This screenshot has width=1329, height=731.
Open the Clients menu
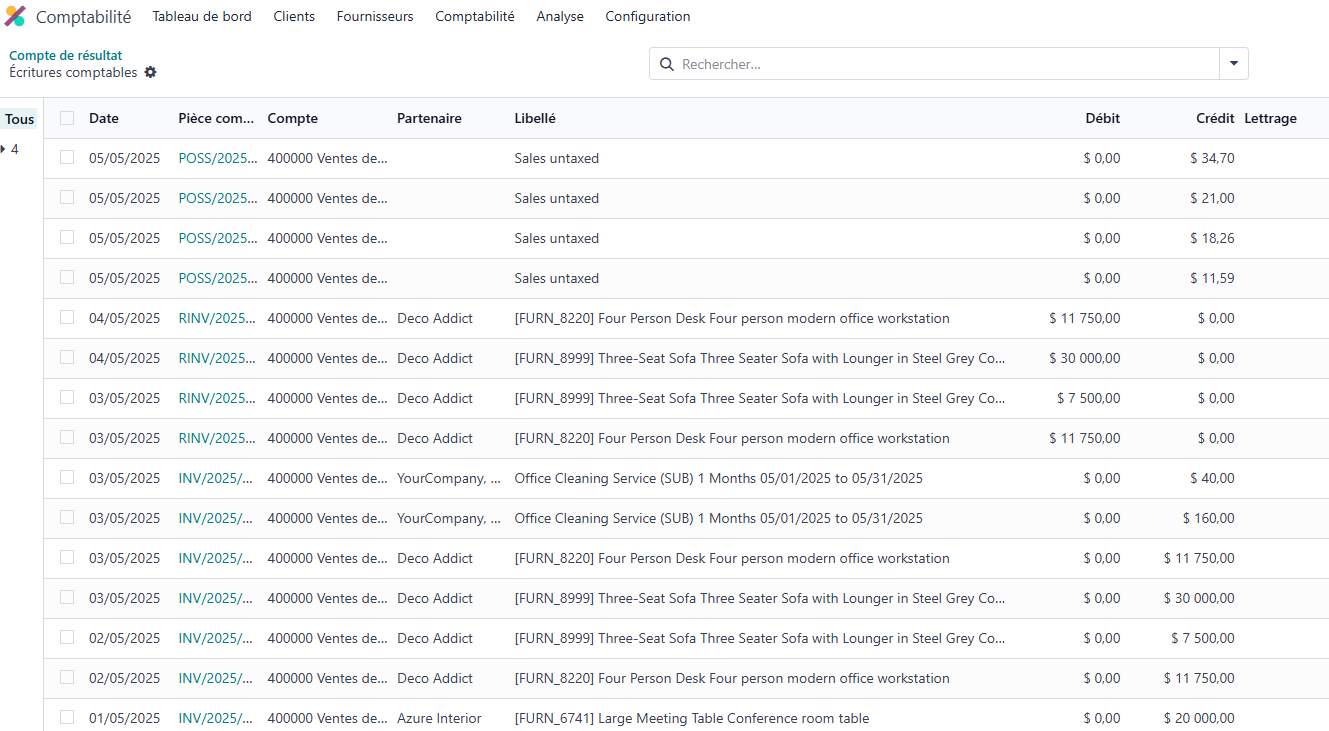294,16
